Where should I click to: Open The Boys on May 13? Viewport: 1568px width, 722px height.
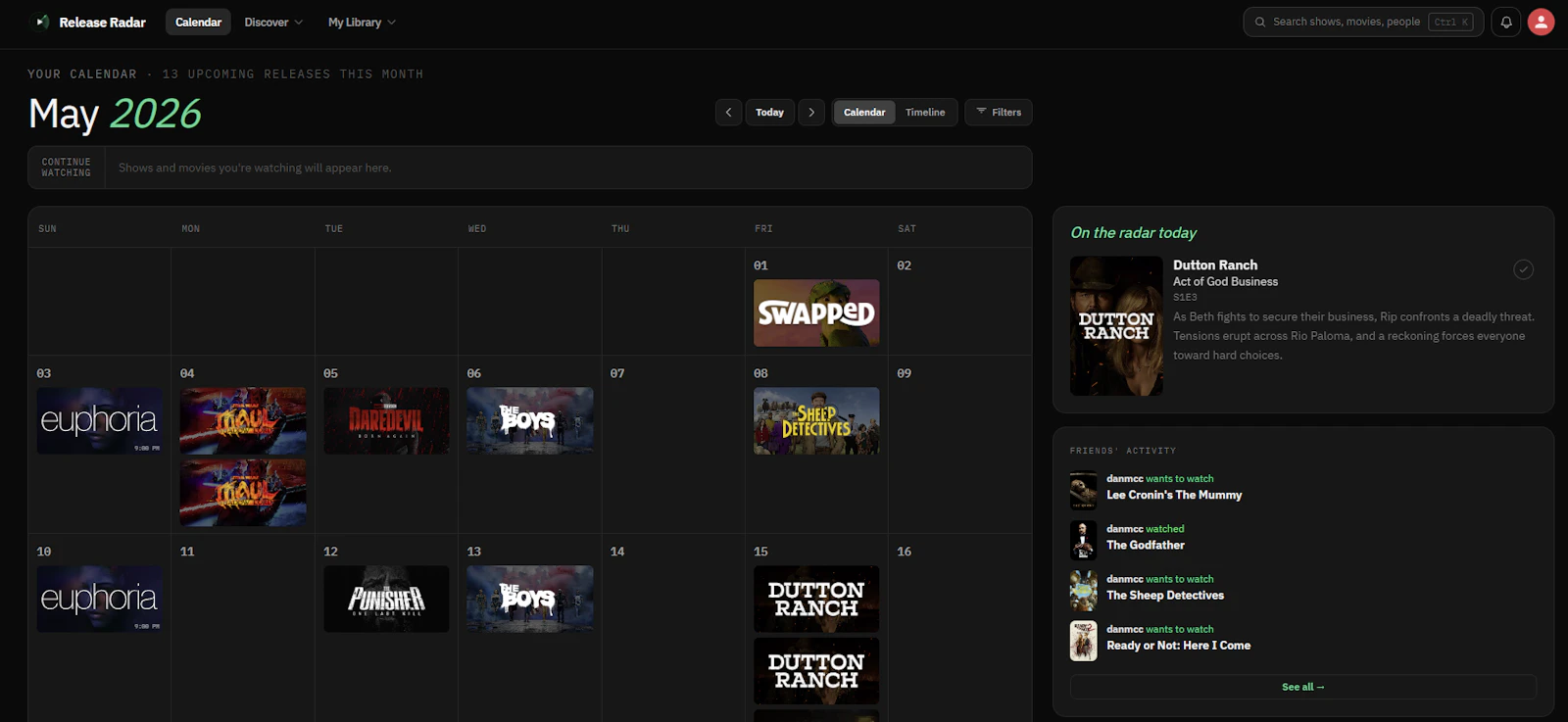(x=529, y=599)
